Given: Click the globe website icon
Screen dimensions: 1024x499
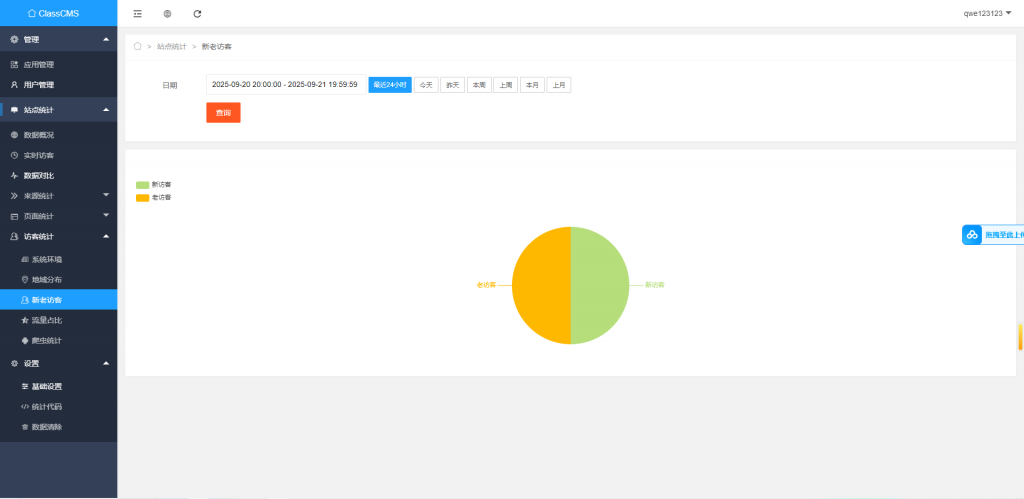Looking at the screenshot, I should (167, 13).
